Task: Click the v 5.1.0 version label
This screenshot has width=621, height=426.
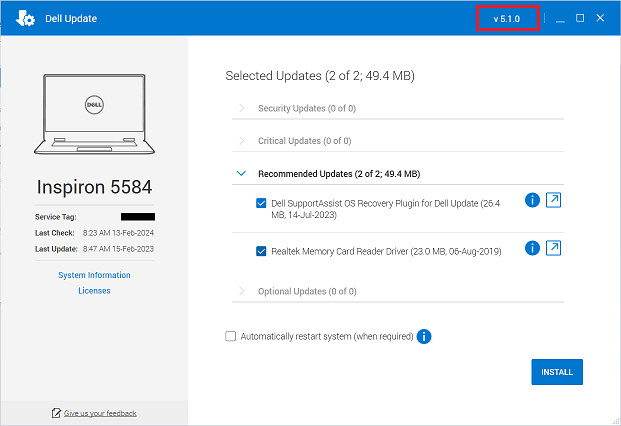Action: point(508,19)
